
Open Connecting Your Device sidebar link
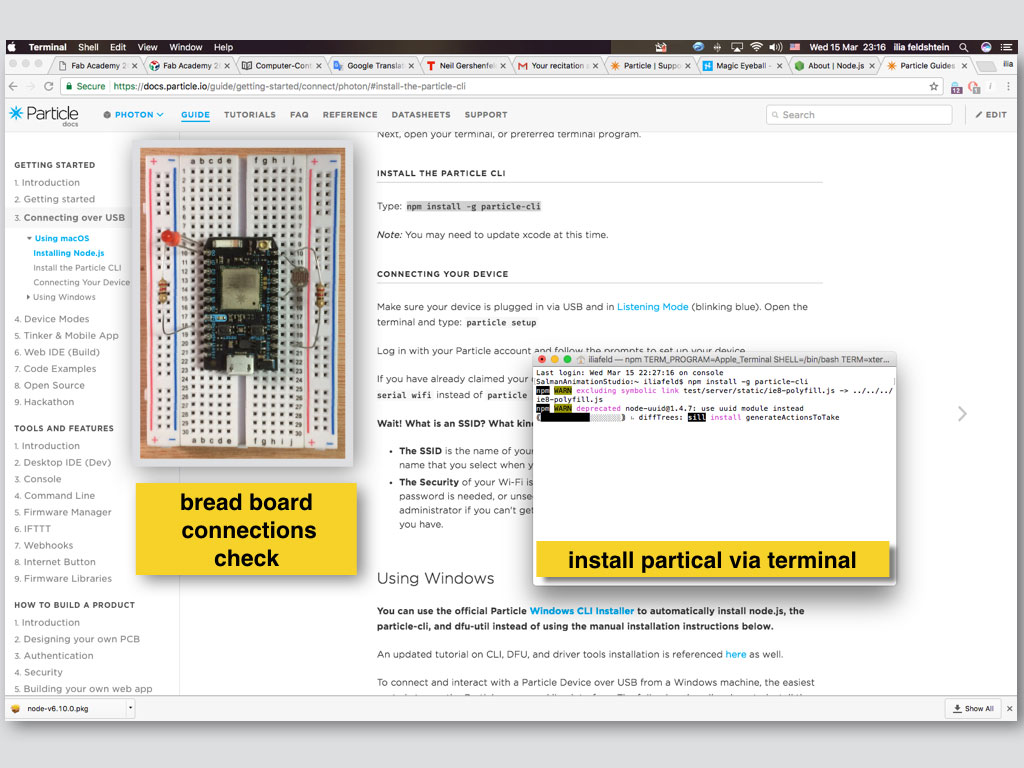tap(82, 282)
